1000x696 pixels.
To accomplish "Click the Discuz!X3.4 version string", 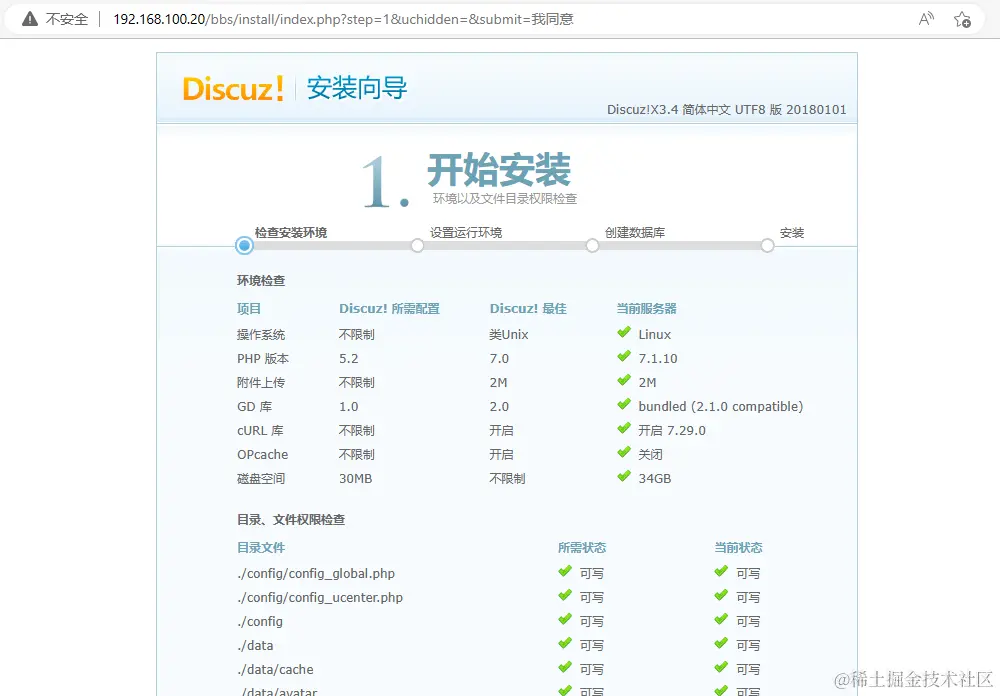I will [x=726, y=110].
